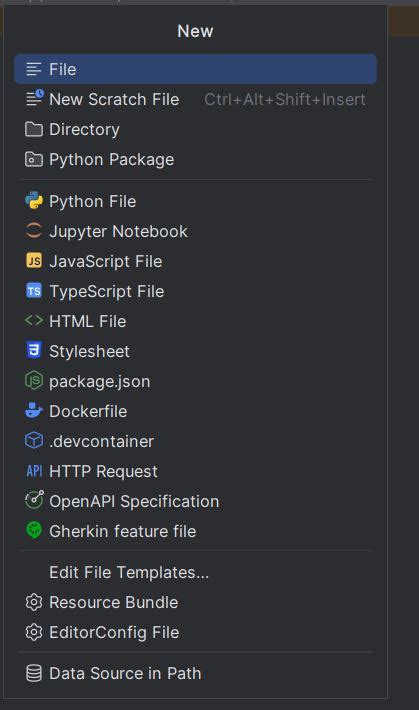Choose JavaScript File option
This screenshot has width=419, height=710.
(195, 261)
